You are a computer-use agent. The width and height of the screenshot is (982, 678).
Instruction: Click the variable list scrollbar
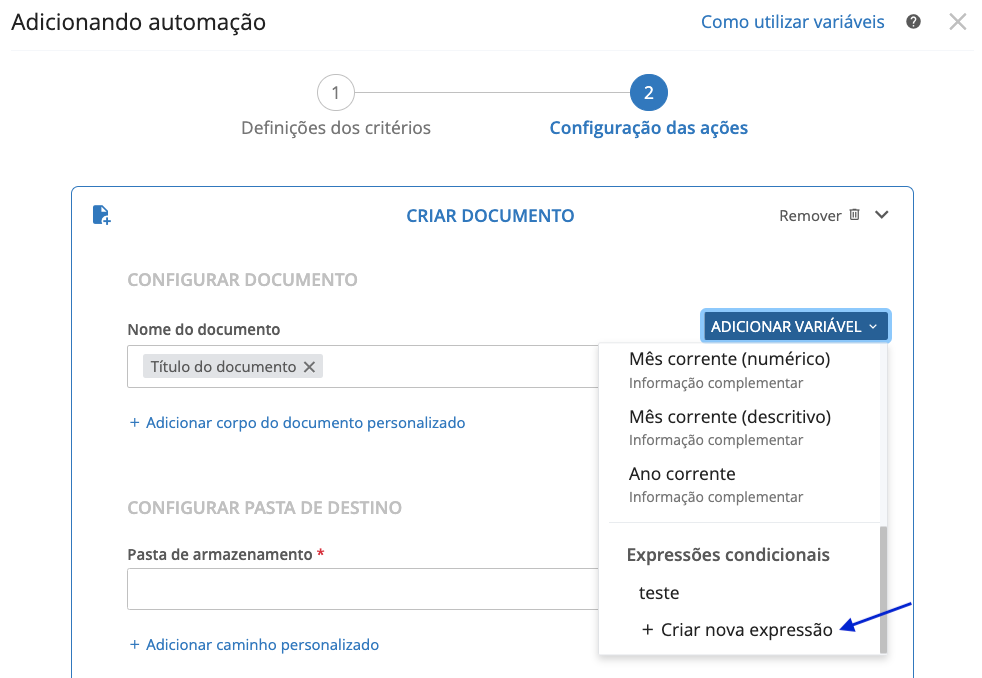pos(883,588)
